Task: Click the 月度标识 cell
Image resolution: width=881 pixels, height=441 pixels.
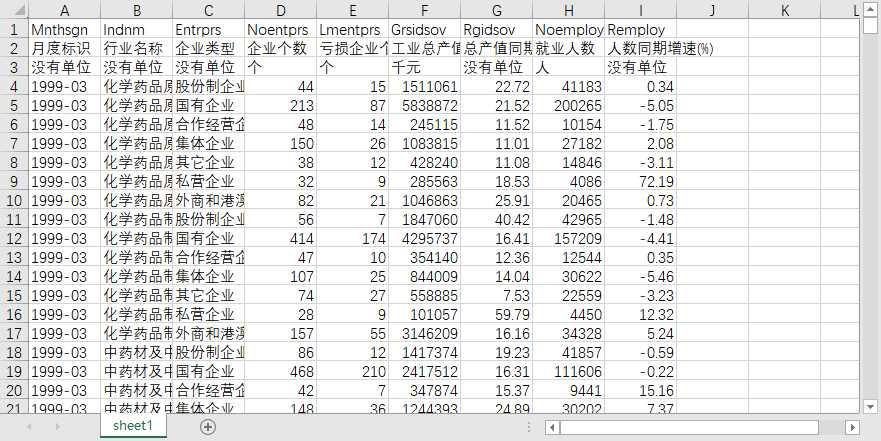Action: (65, 48)
